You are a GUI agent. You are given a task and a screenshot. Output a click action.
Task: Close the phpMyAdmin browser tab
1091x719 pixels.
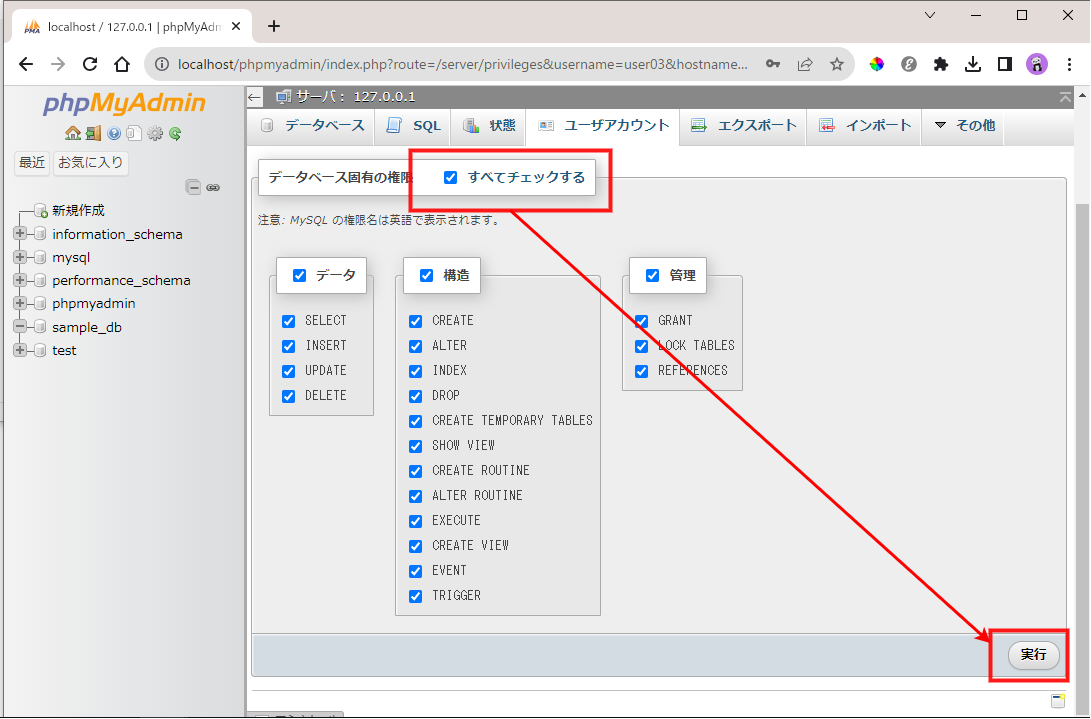[236, 26]
